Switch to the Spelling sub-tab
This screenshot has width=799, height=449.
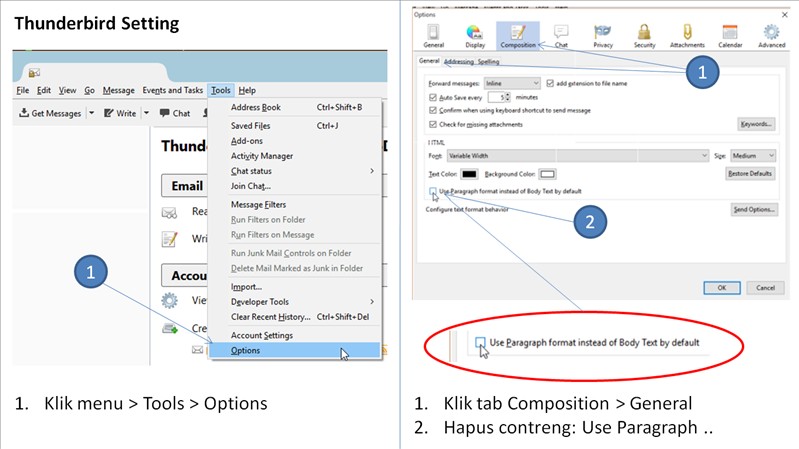(x=488, y=62)
